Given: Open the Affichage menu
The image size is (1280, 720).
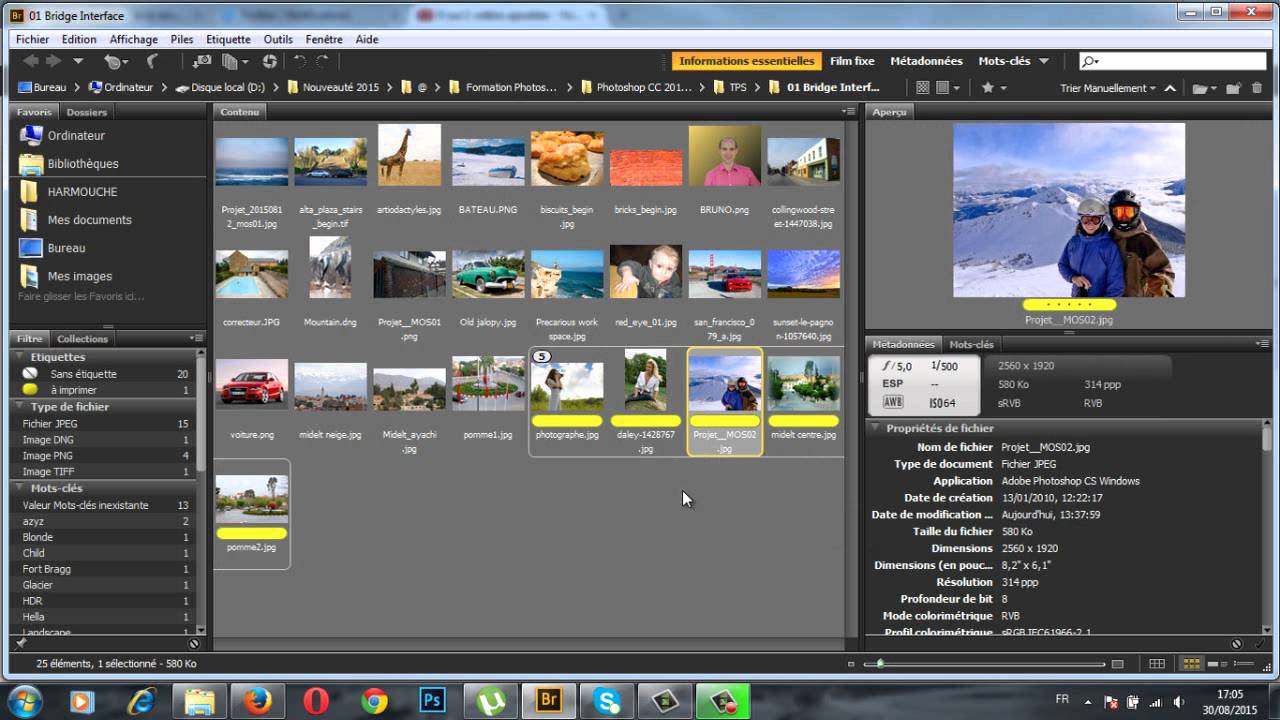Looking at the screenshot, I should pos(133,40).
